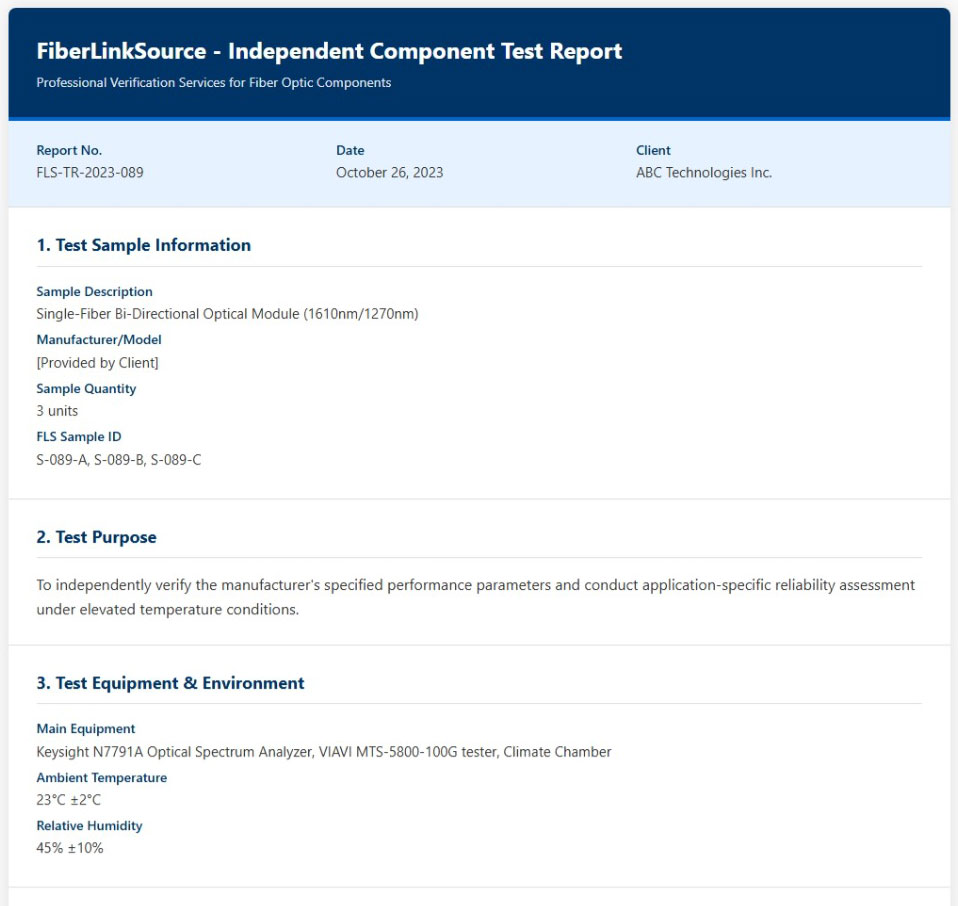The width and height of the screenshot is (958, 906).
Task: Select the 23°C ±2°C temperature value
Action: (x=69, y=800)
